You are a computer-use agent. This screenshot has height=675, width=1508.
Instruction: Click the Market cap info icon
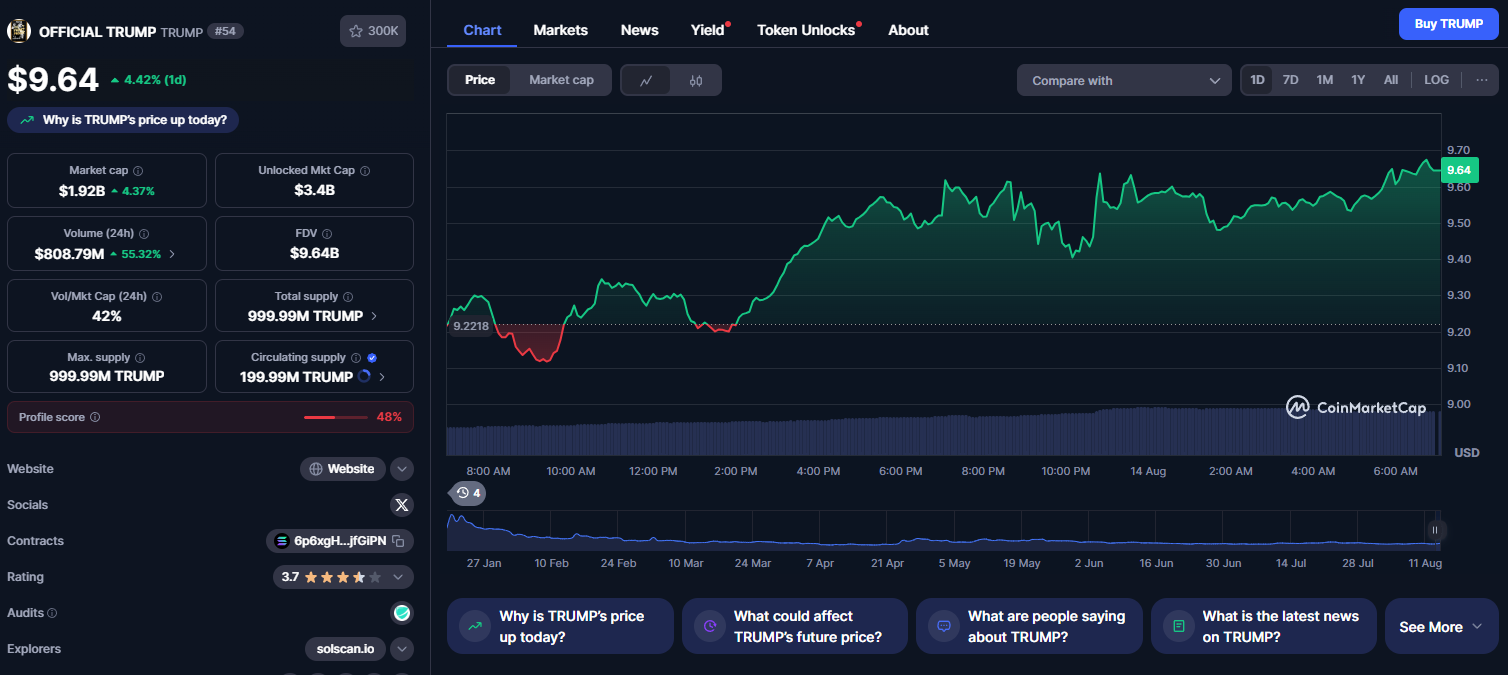tap(138, 171)
